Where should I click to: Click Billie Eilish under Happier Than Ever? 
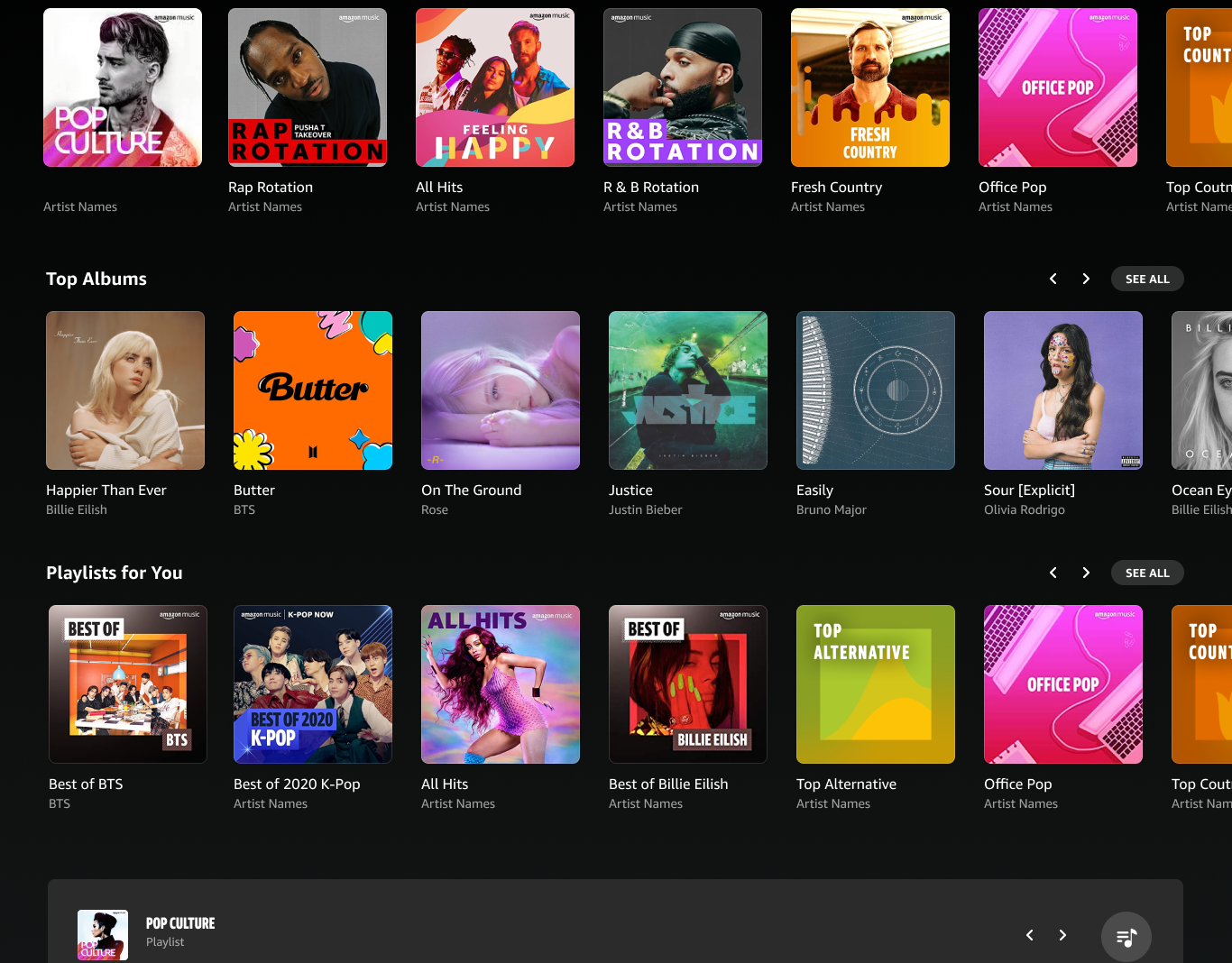[77, 509]
